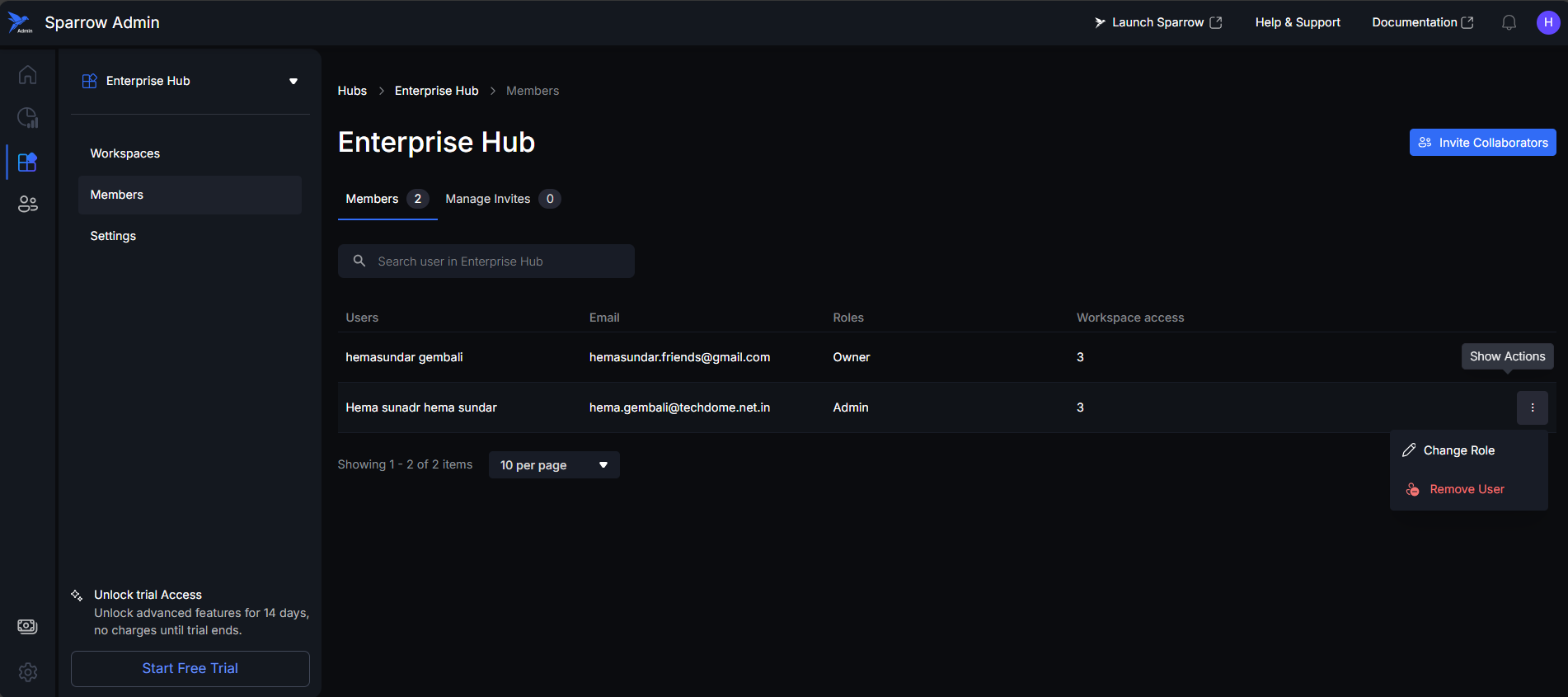Open the user avatar H profile
Viewport: 1568px width, 697px height.
[1547, 23]
